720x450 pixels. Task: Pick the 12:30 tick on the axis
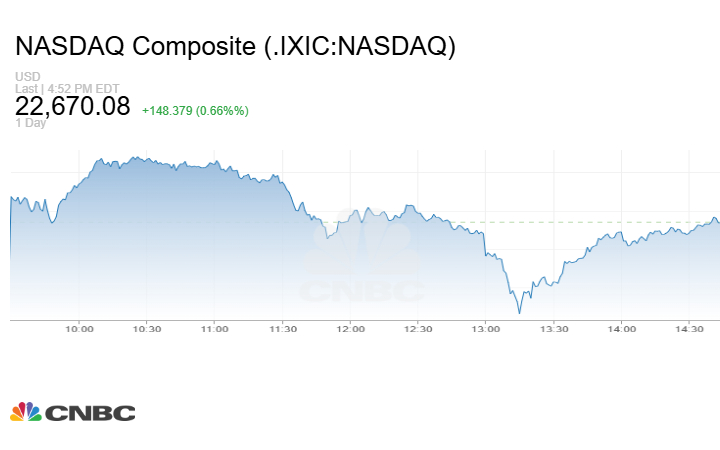click(418, 329)
